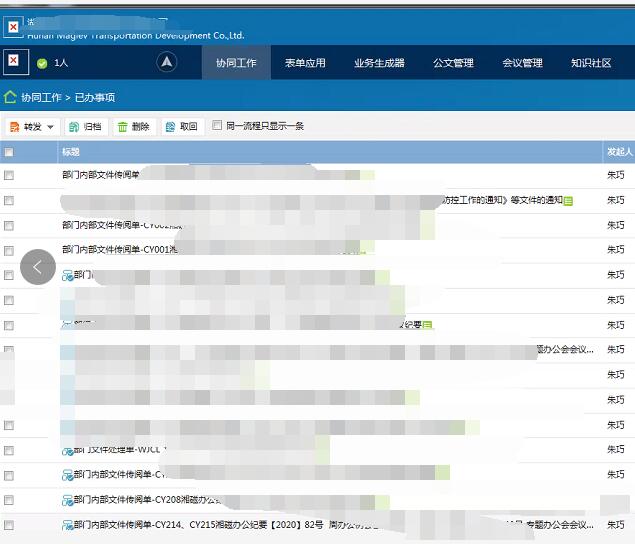Click the gray left-arrow back circle

[38, 267]
